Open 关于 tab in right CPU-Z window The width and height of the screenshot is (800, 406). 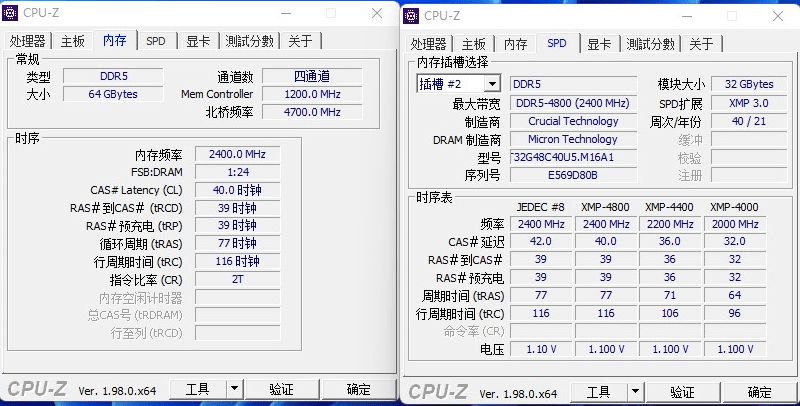701,44
